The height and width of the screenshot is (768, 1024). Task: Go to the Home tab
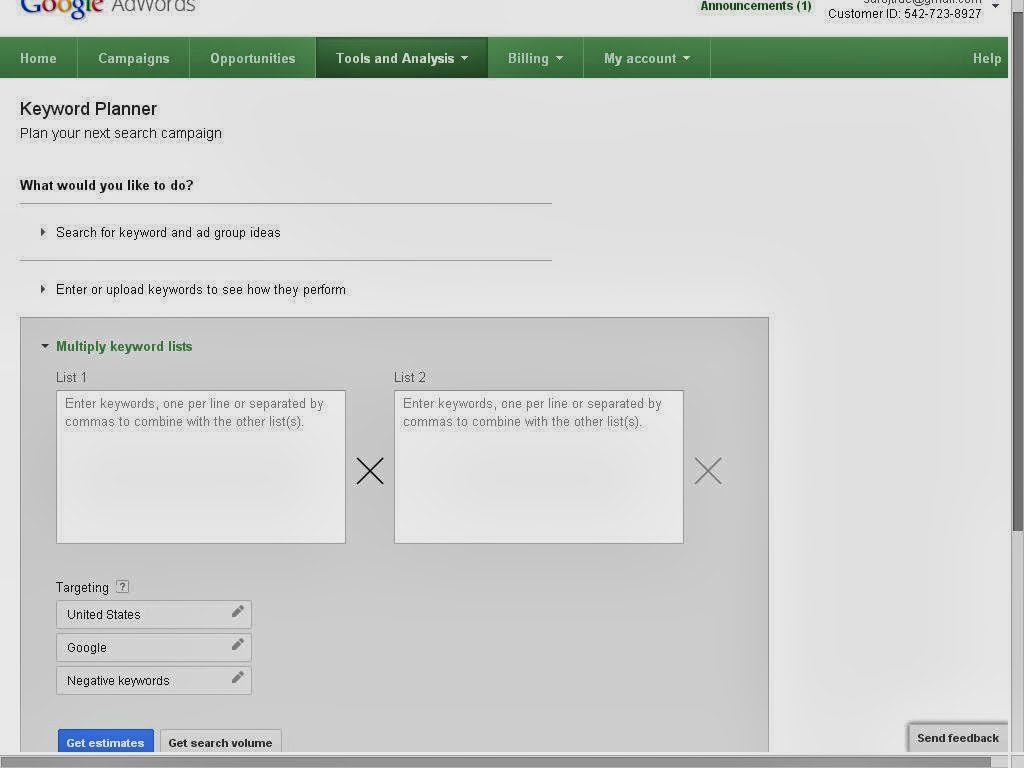(x=39, y=58)
